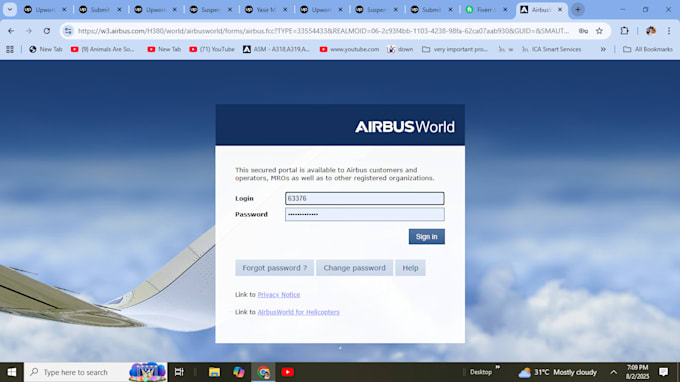Reload the page with the refresh icon
Image resolution: width=680 pixels, height=382 pixels.
[x=46, y=31]
